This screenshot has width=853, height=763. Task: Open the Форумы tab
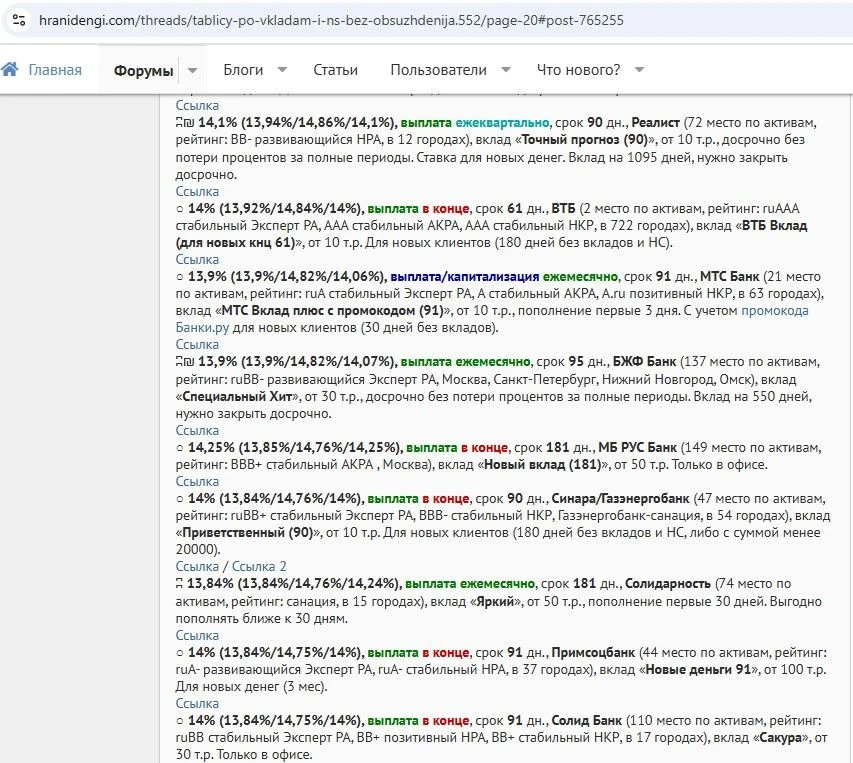tap(143, 71)
